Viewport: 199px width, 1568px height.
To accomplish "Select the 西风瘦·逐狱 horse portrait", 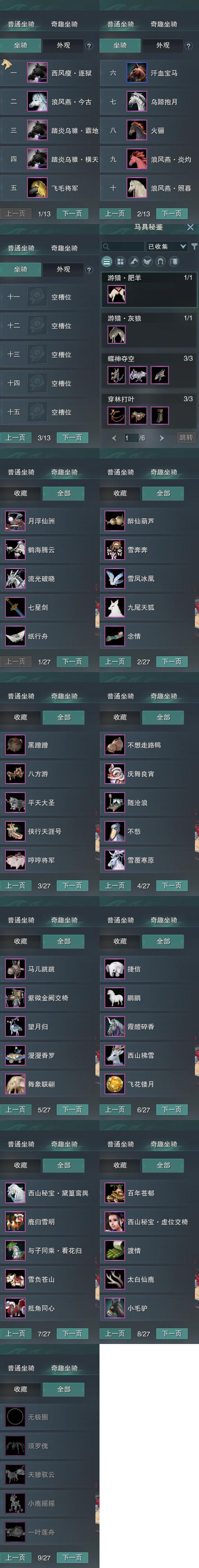I will pyautogui.click(x=38, y=72).
